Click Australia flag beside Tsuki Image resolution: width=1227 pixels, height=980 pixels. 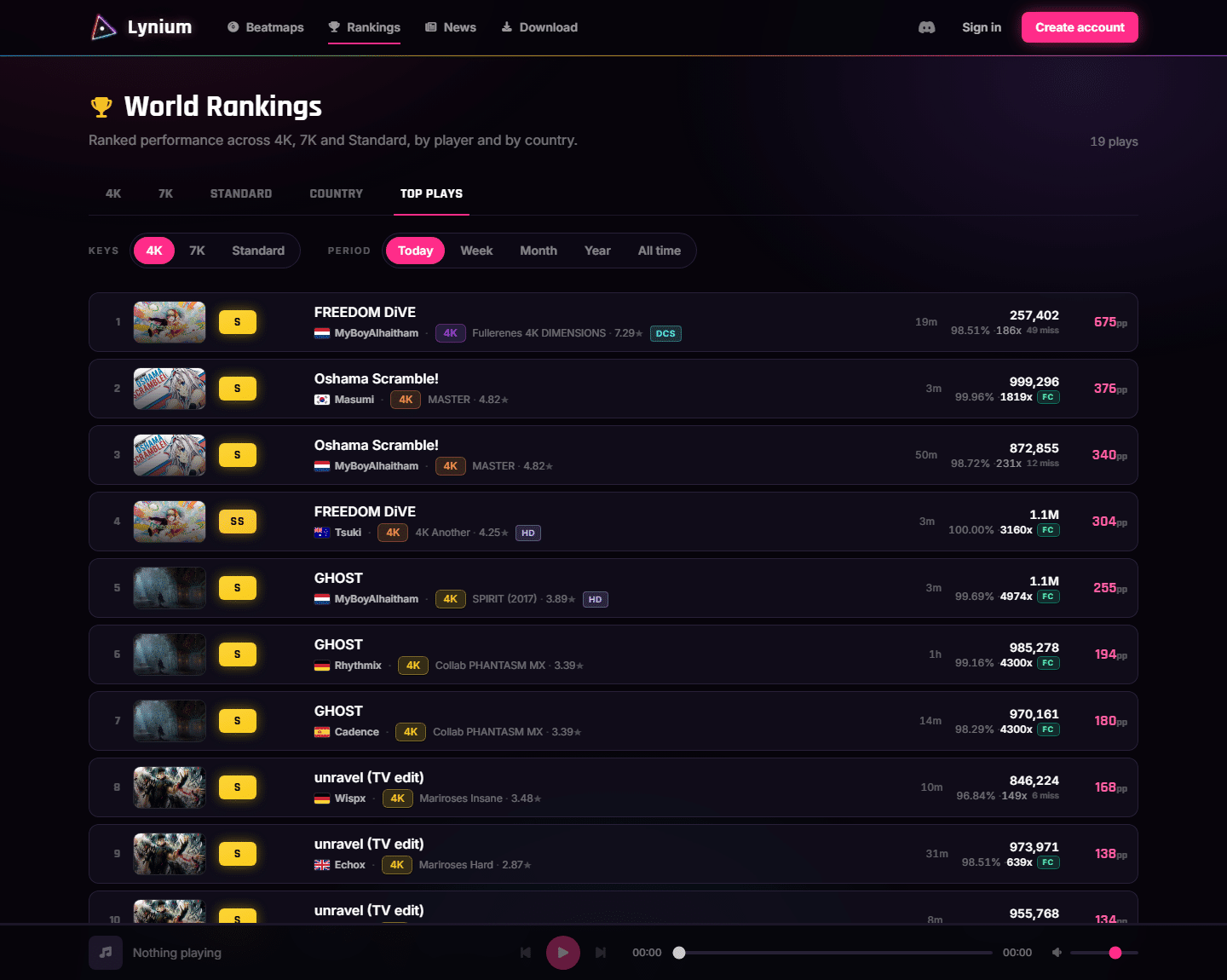tap(322, 533)
